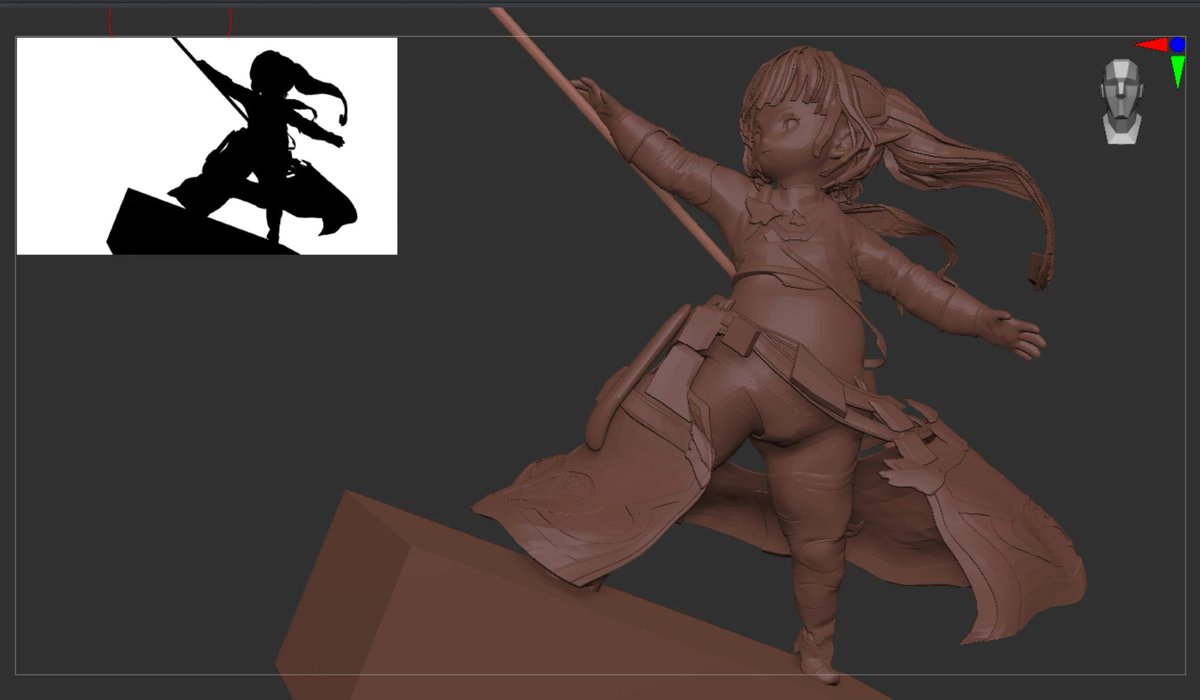Screen dimensions: 1200x700
Task: Click the blue Z axis dot
Action: point(1178,45)
